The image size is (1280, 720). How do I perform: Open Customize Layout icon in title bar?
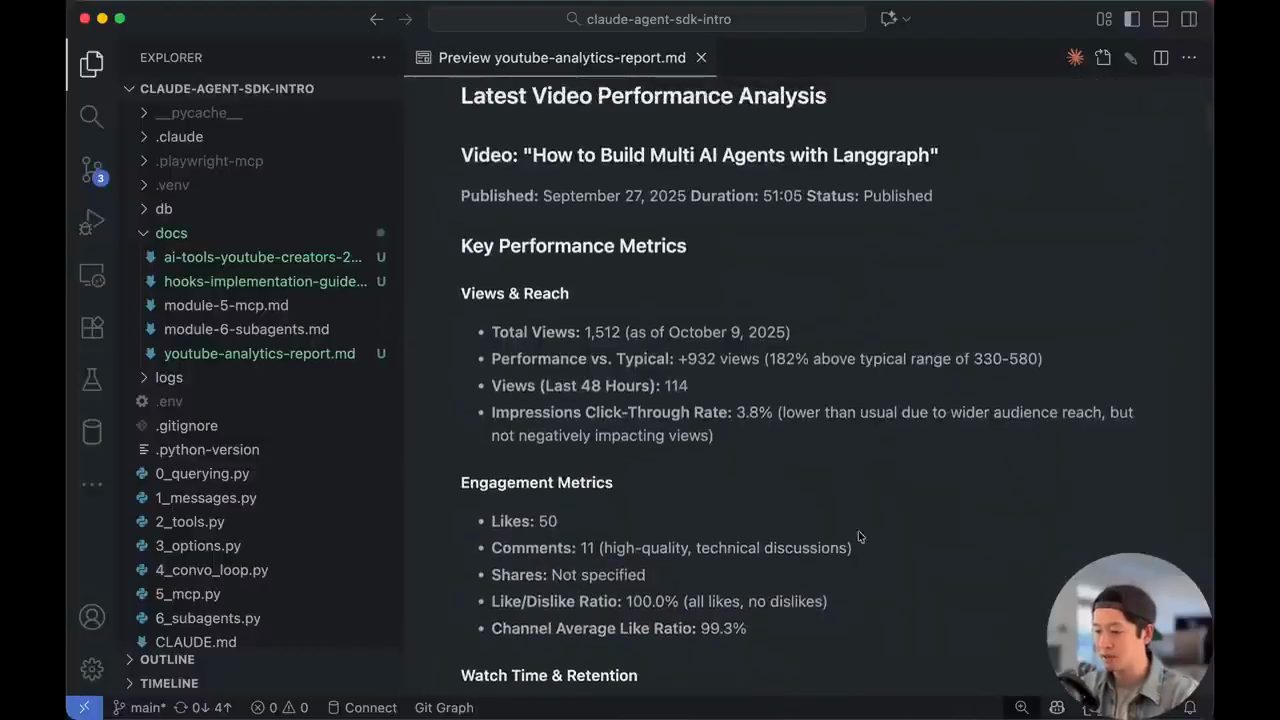coord(1104,19)
